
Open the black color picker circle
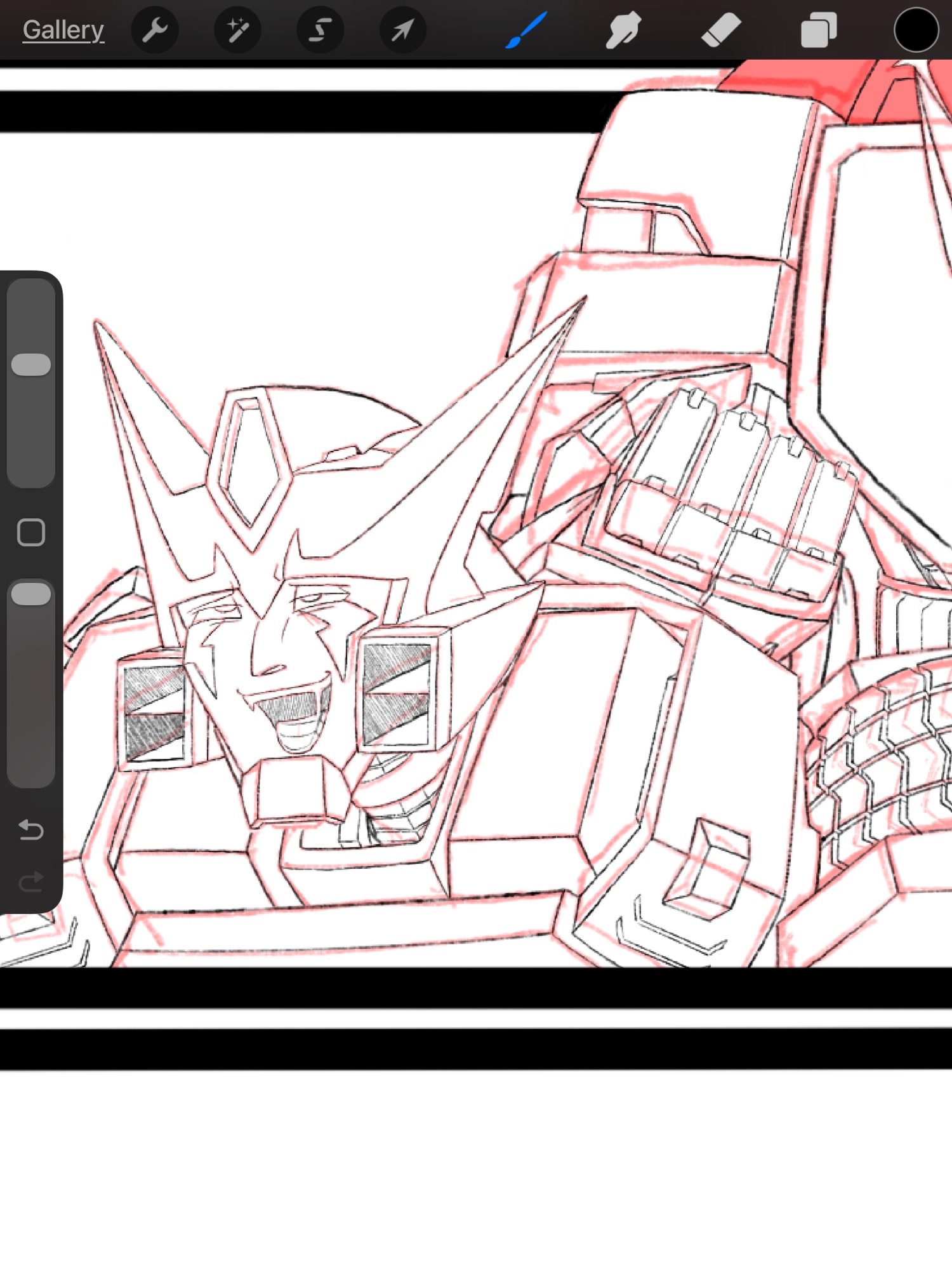(916, 30)
